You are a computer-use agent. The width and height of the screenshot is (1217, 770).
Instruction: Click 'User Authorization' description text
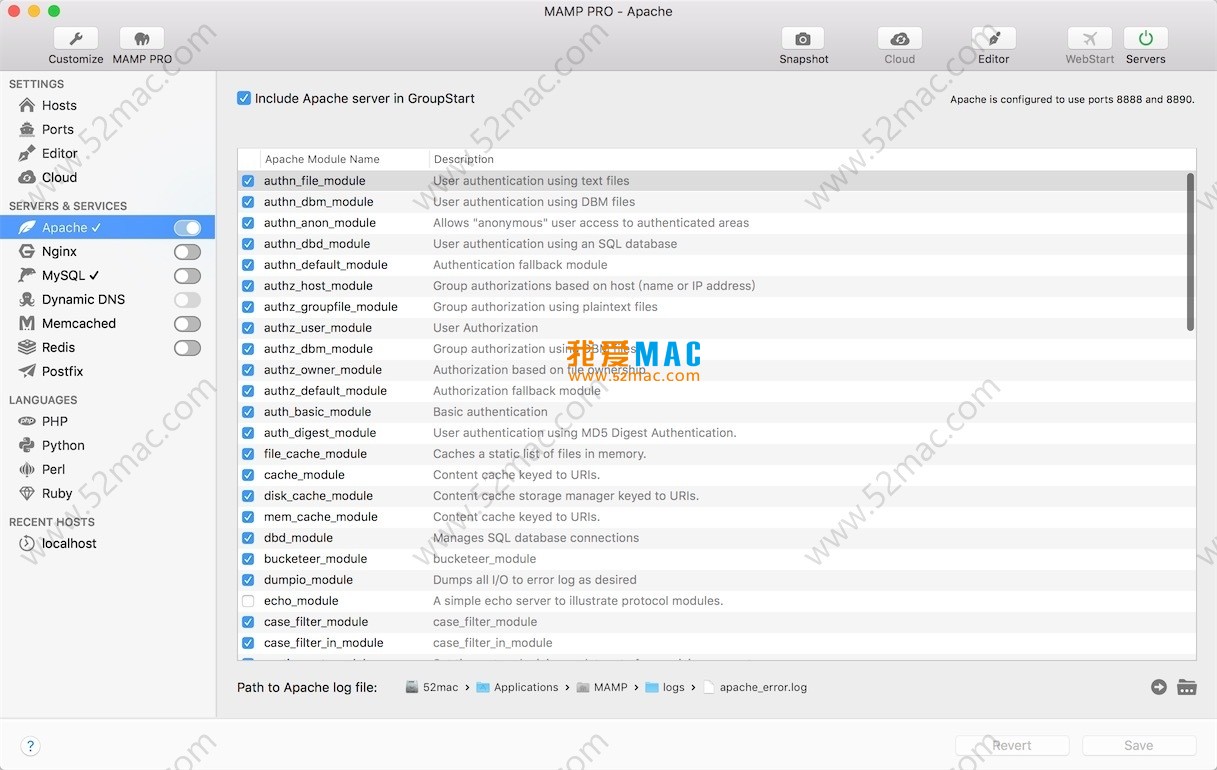485,328
